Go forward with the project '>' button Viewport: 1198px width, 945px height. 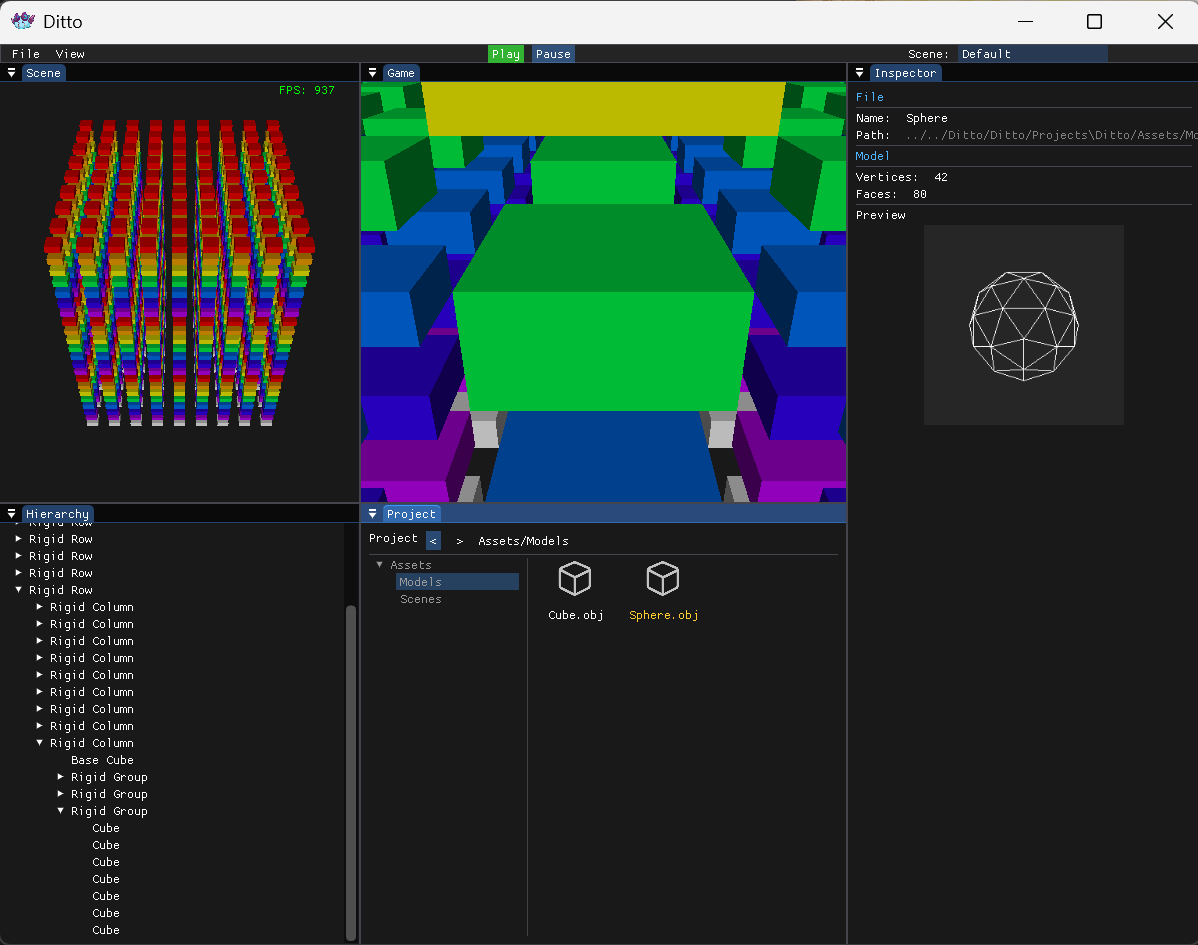459,540
